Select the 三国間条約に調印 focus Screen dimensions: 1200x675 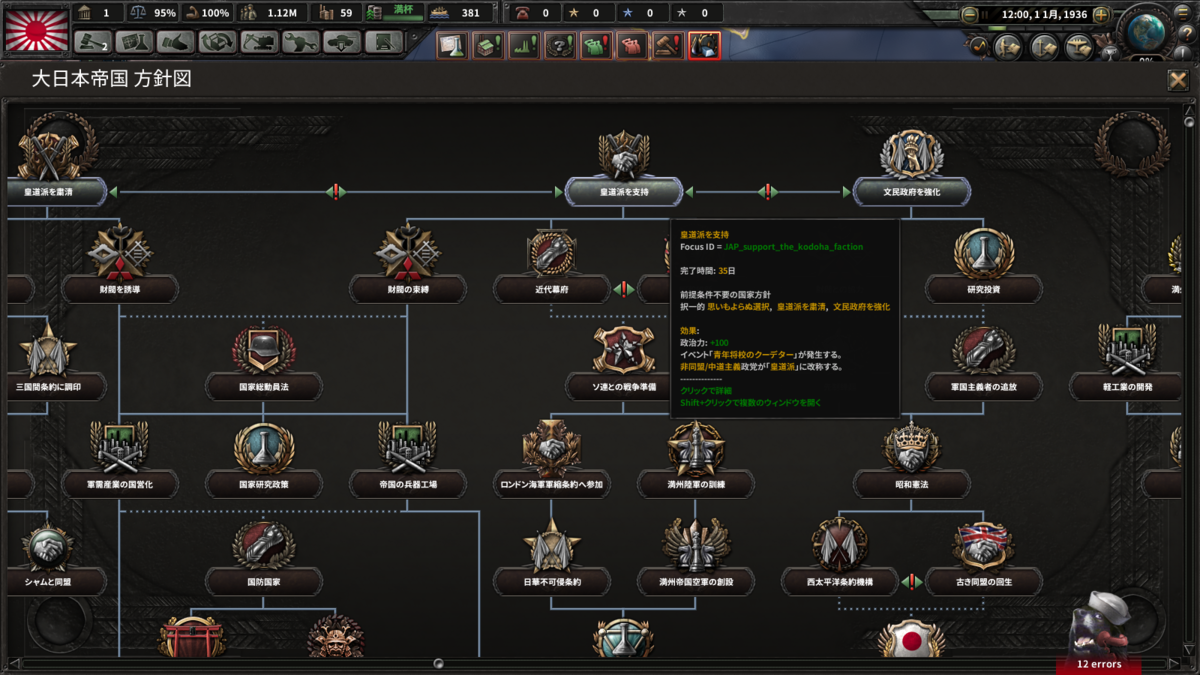tap(48, 386)
